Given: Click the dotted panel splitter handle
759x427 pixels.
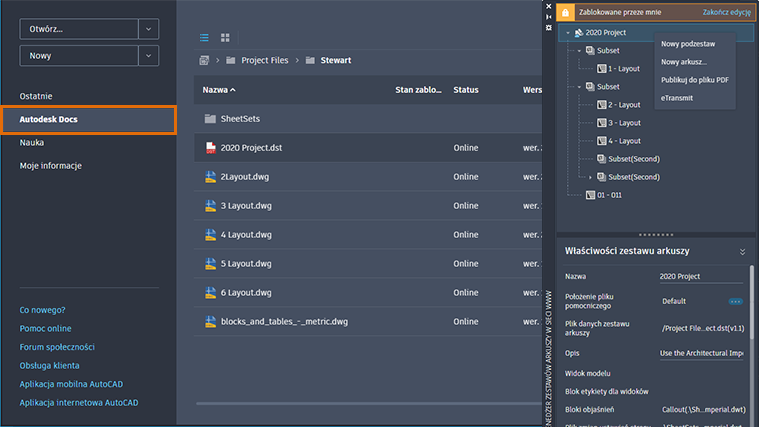Looking at the screenshot, I should coord(656,235).
